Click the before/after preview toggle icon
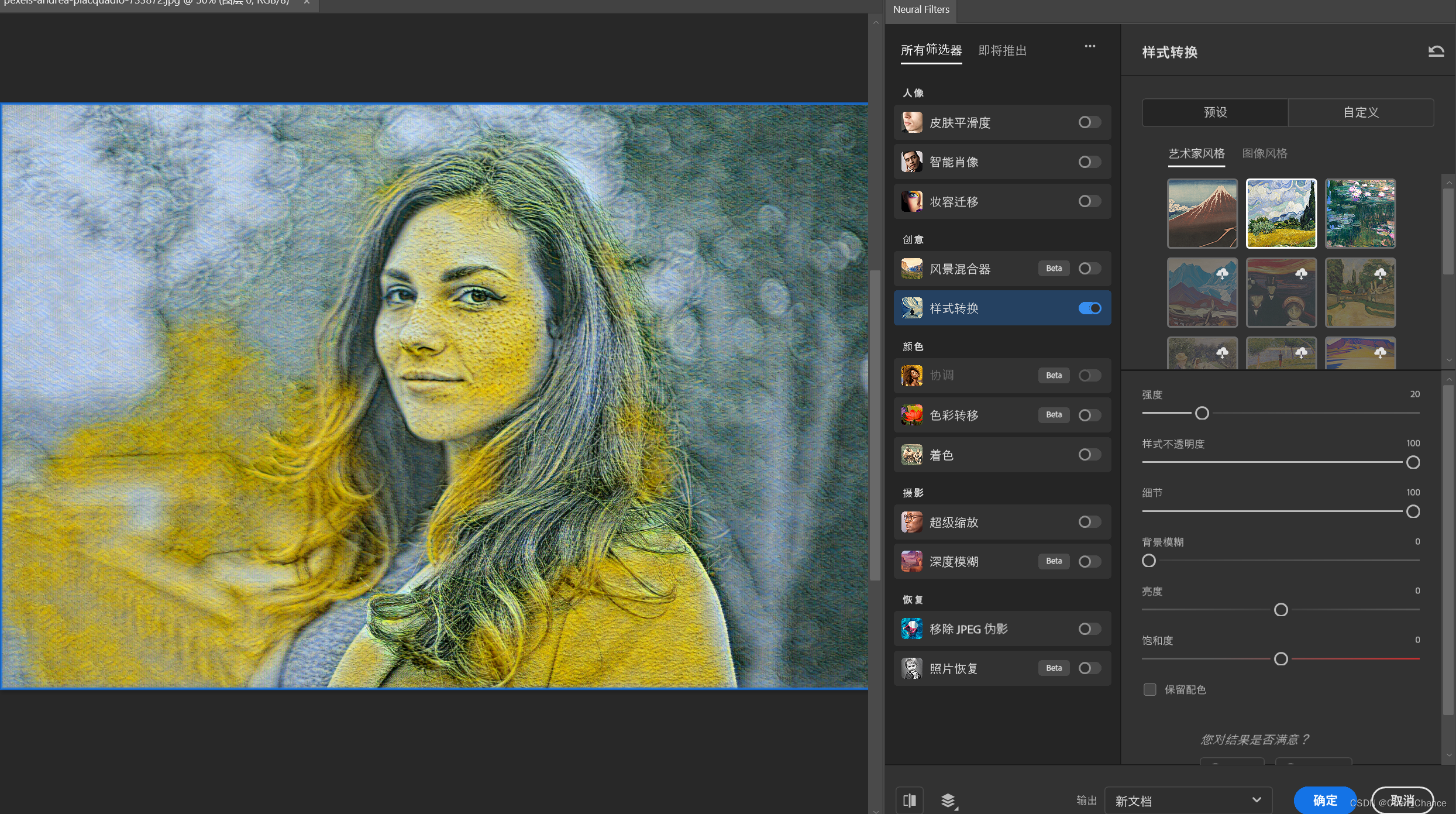The image size is (1456, 814). 909,800
